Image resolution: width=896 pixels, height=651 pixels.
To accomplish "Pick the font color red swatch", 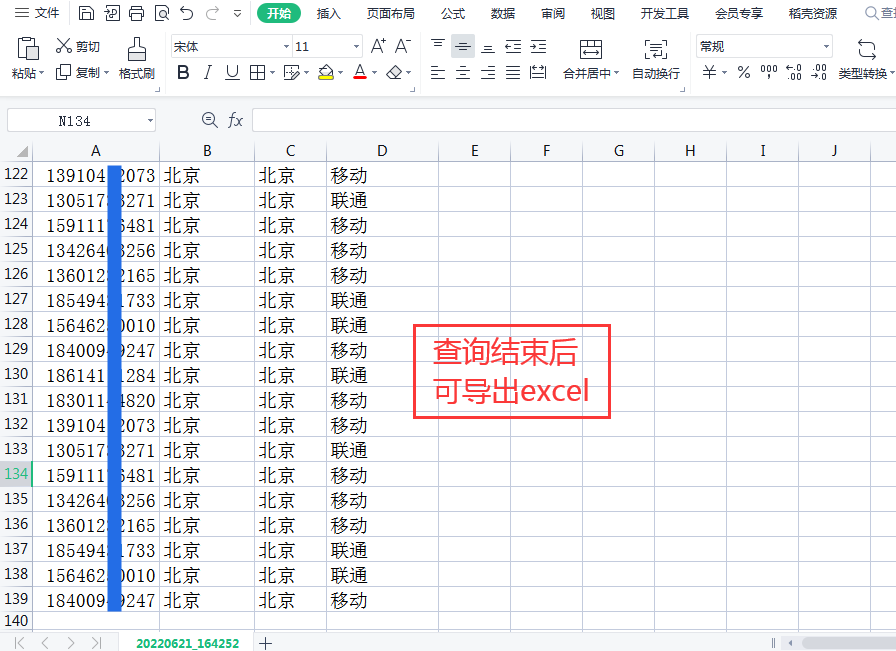I will (x=359, y=73).
